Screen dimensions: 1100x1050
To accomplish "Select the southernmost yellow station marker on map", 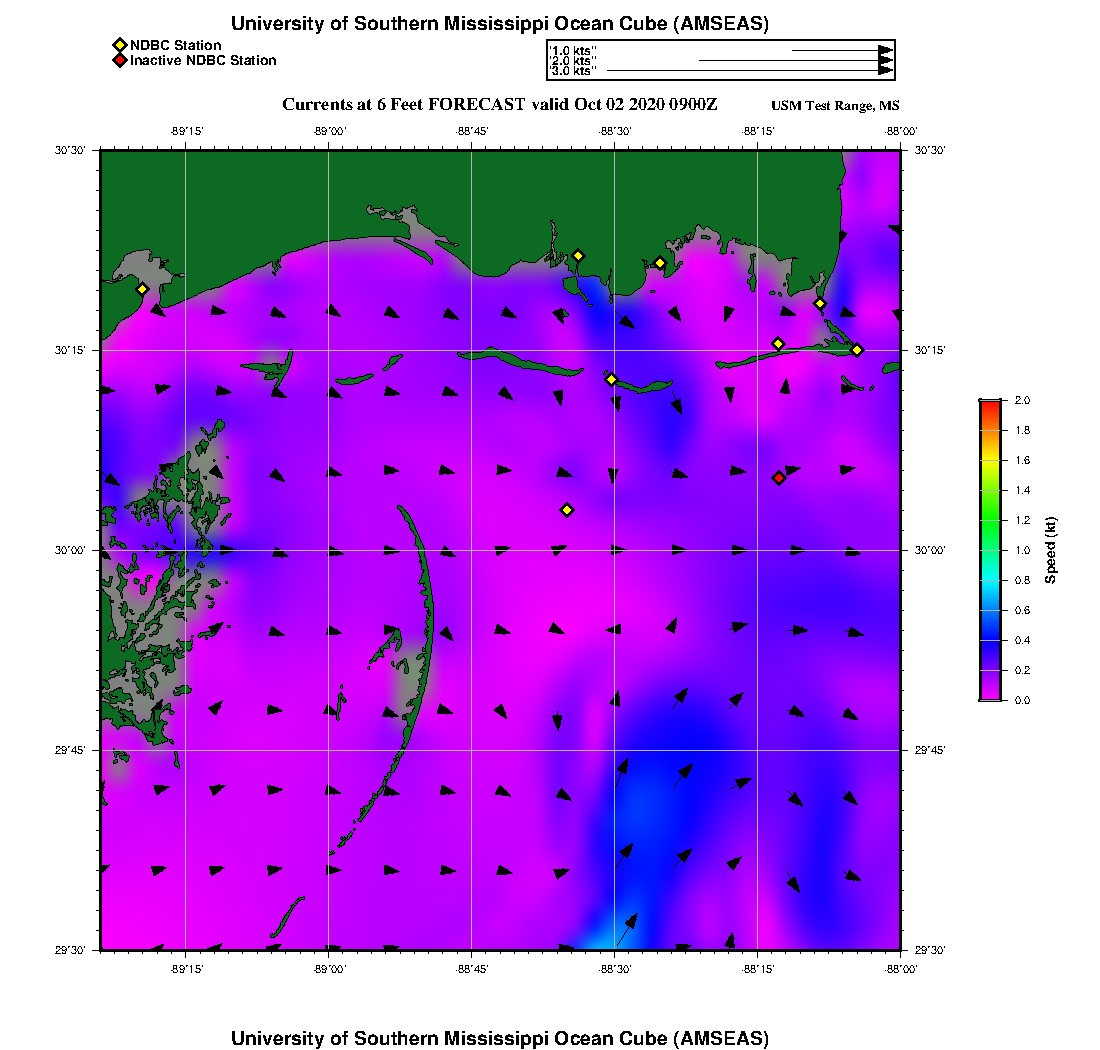I will click(x=567, y=510).
